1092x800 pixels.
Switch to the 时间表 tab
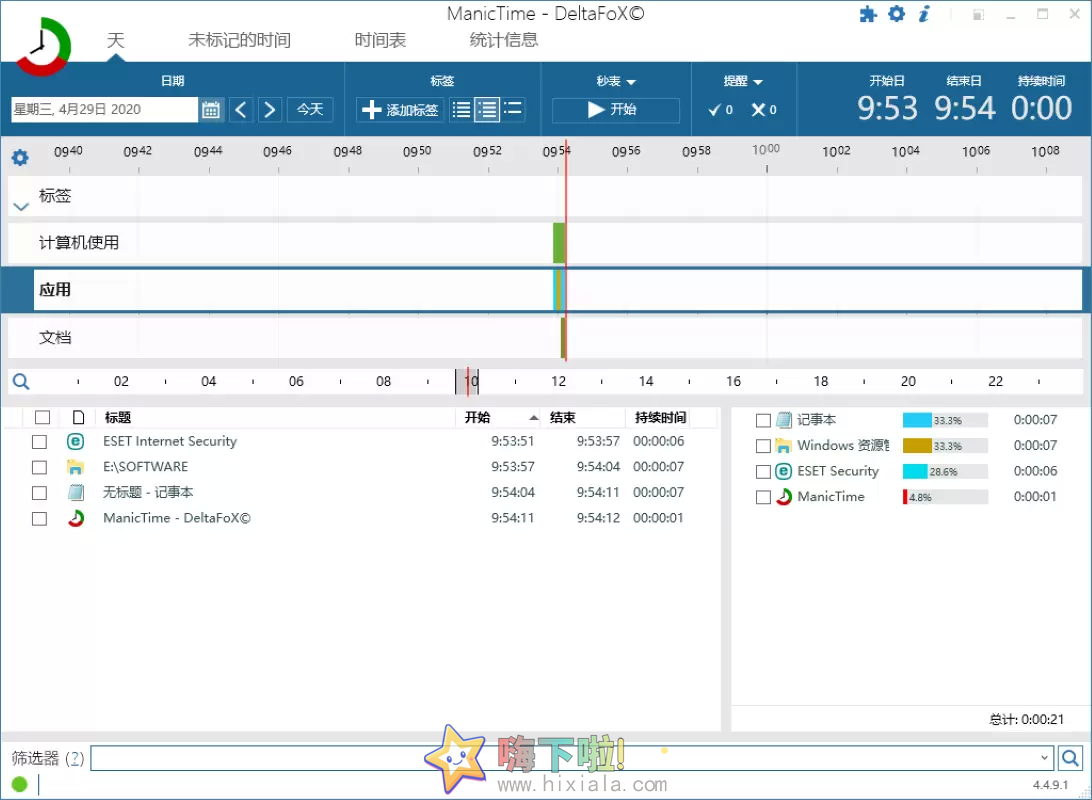[378, 40]
